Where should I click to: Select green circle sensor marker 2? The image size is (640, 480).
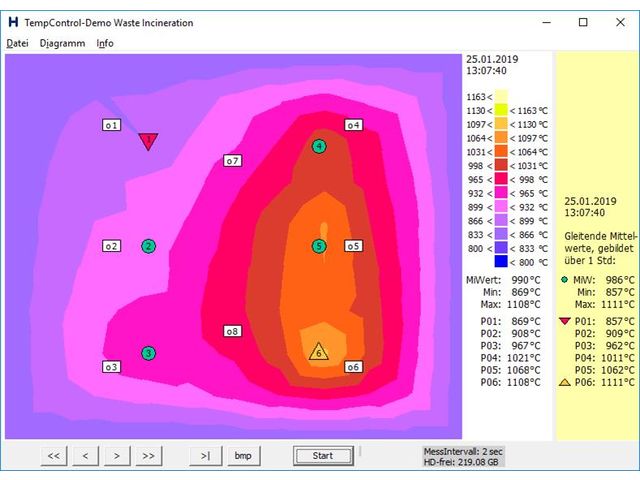(x=148, y=246)
